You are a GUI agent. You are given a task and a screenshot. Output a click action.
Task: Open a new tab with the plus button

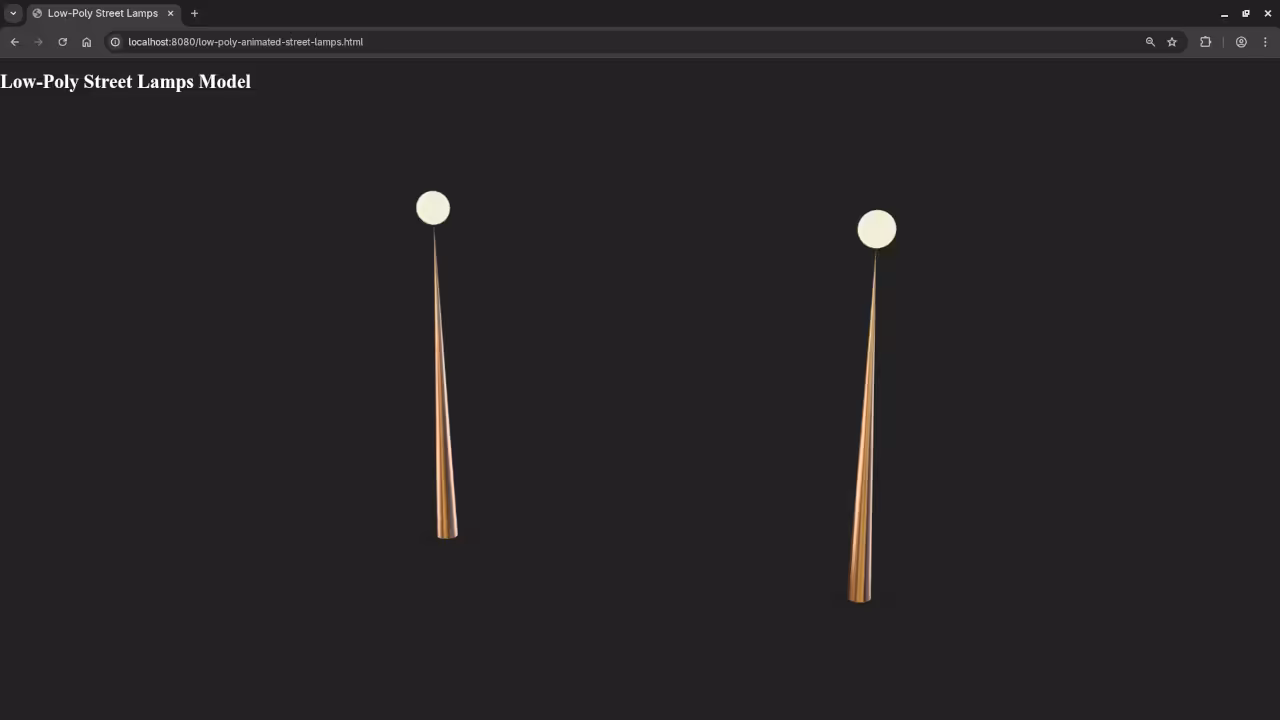point(194,13)
